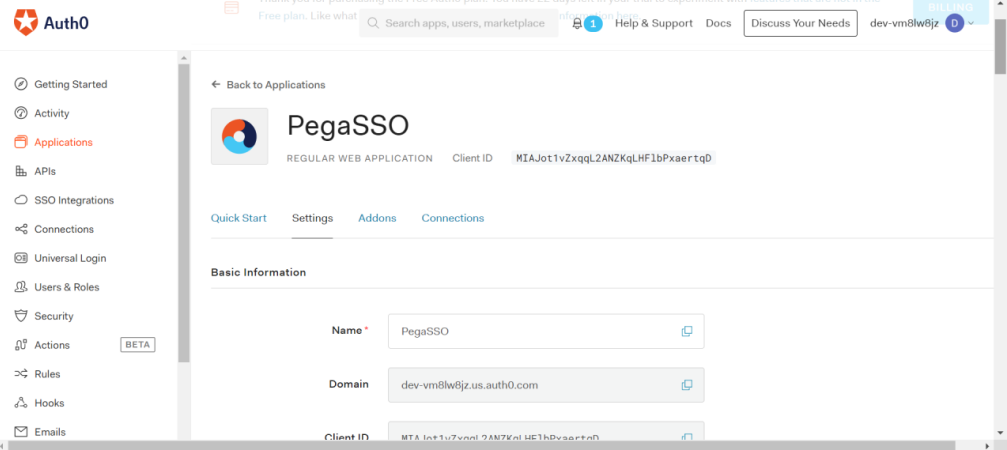Click the Applications window icon in sidebar
The image size is (1007, 450).
click(x=21, y=142)
